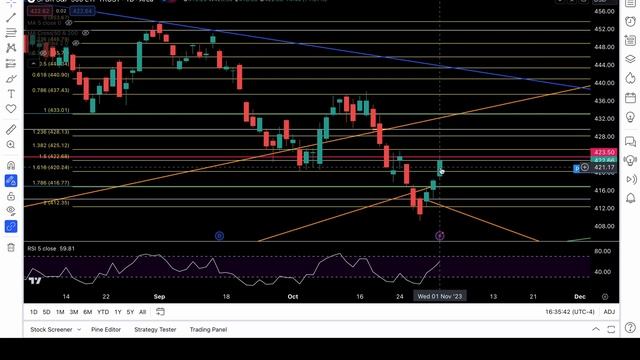Open the Stock Screener tab
This screenshot has height=360, width=640.
[x=51, y=329]
